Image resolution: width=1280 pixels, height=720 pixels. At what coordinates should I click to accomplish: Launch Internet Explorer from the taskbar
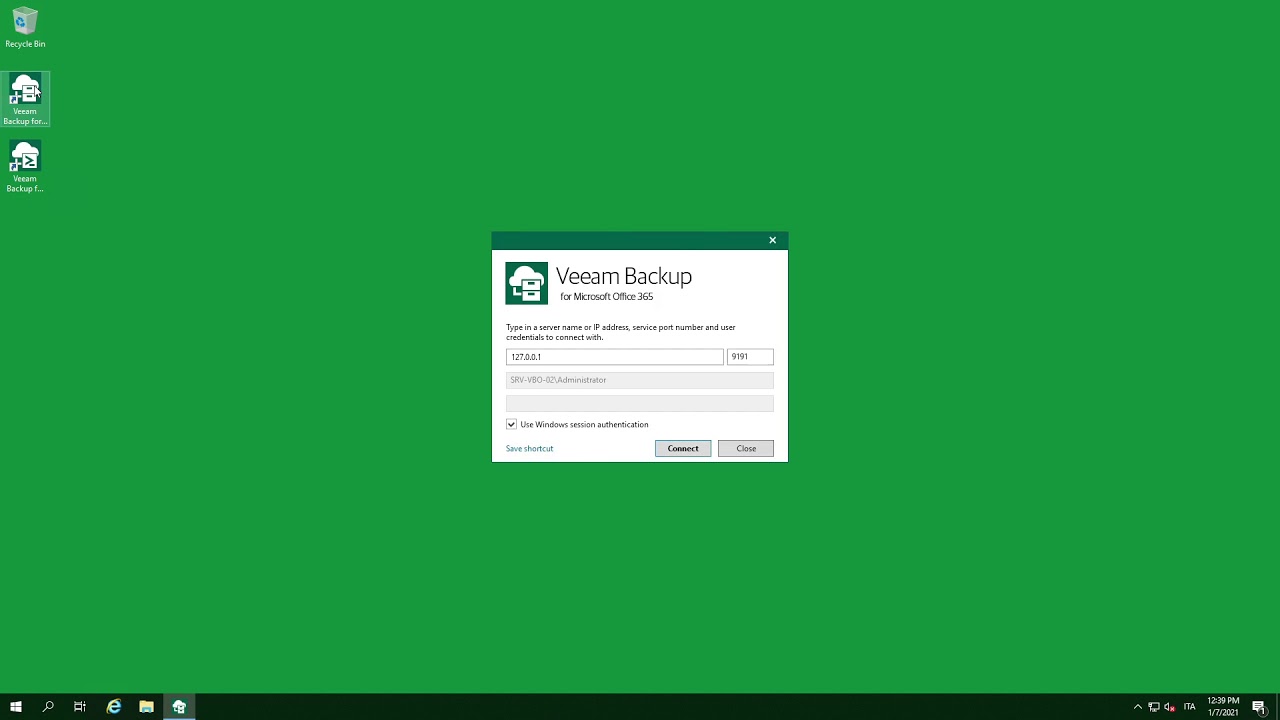(114, 707)
